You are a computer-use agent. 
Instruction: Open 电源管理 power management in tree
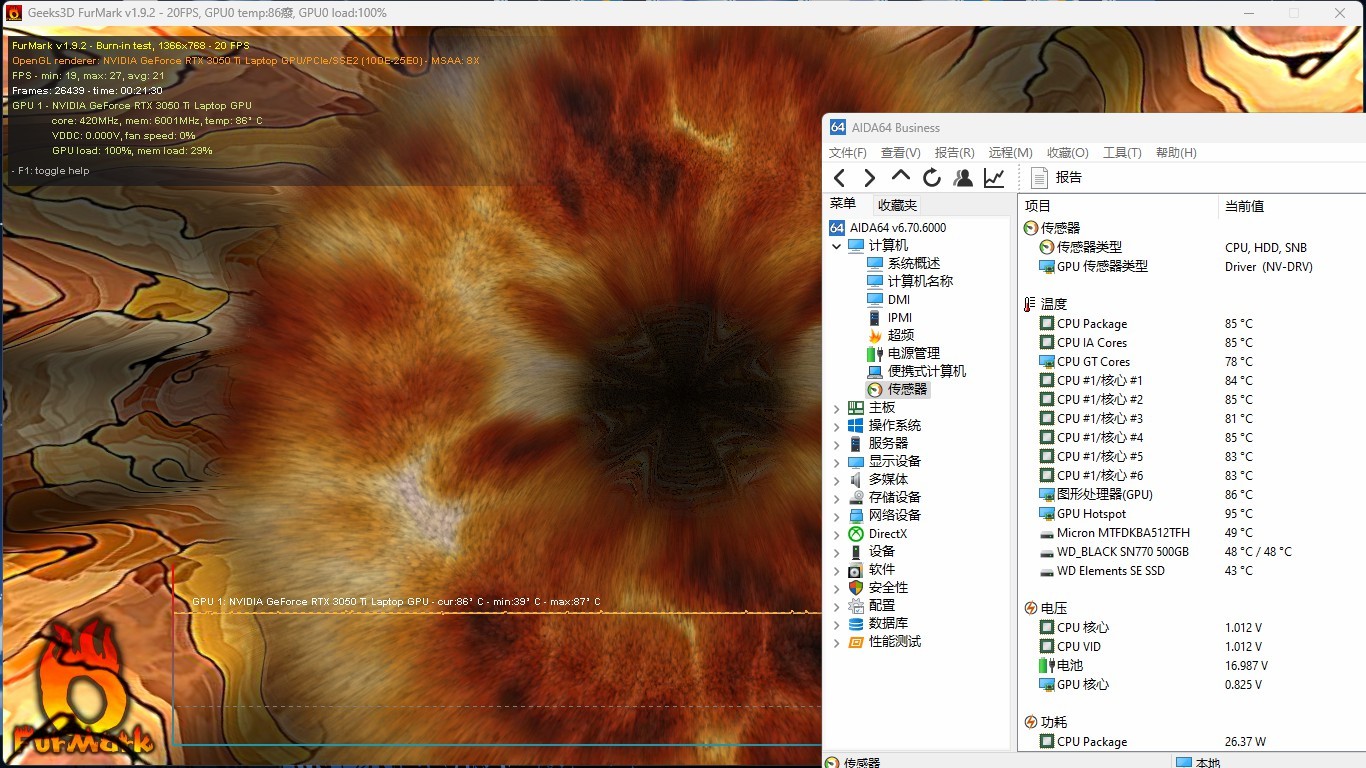point(913,353)
